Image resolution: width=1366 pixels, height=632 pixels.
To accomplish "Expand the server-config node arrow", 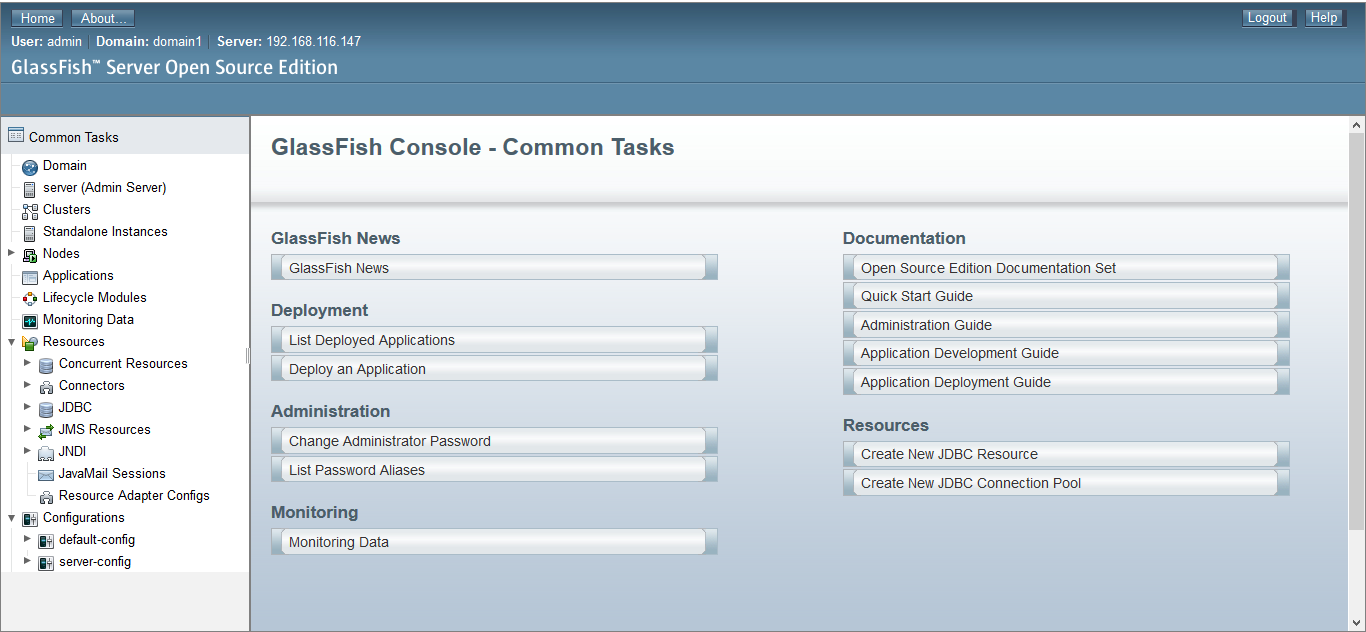I will pos(27,561).
